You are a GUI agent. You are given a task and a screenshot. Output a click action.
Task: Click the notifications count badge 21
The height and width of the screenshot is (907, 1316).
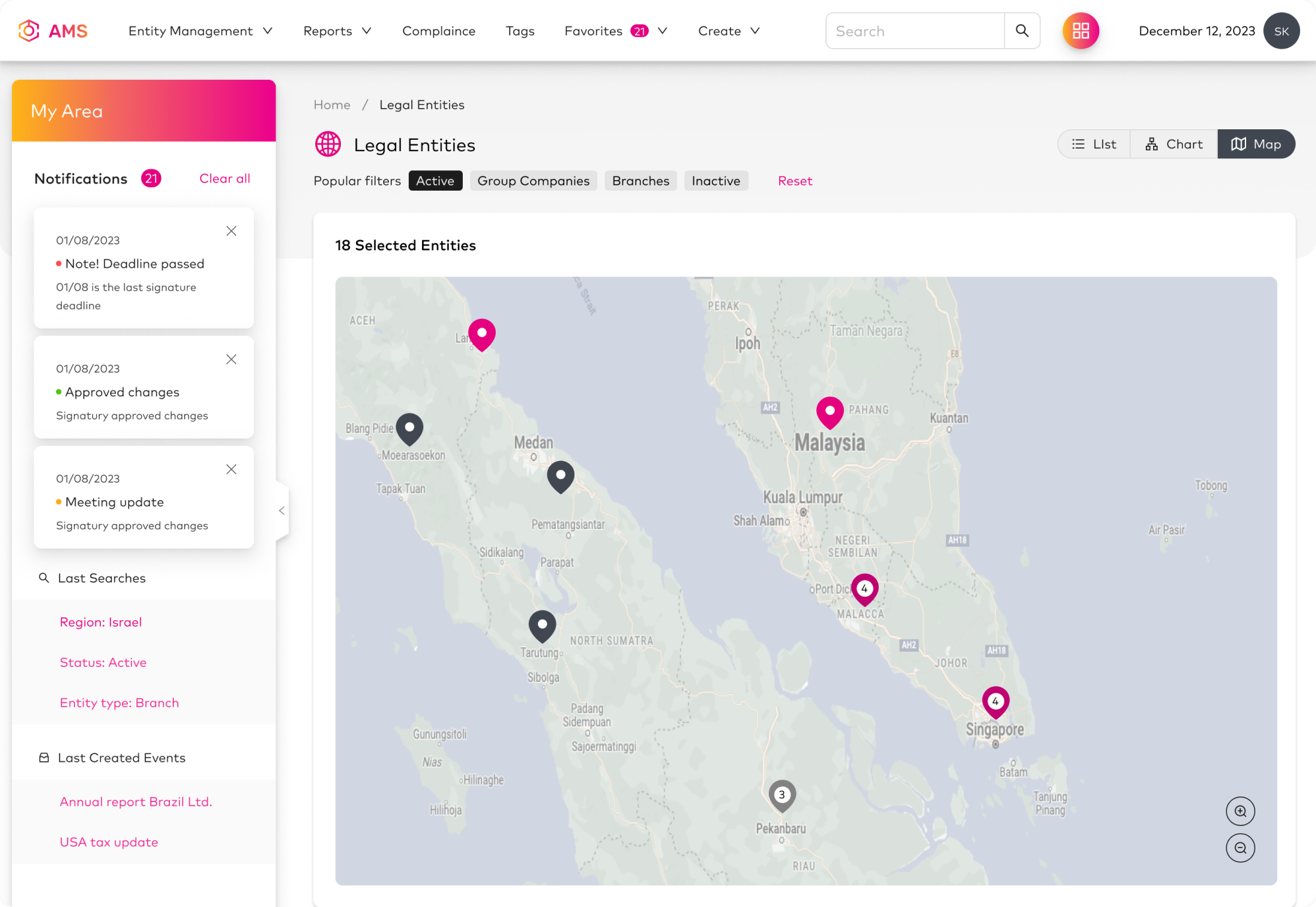coord(151,178)
